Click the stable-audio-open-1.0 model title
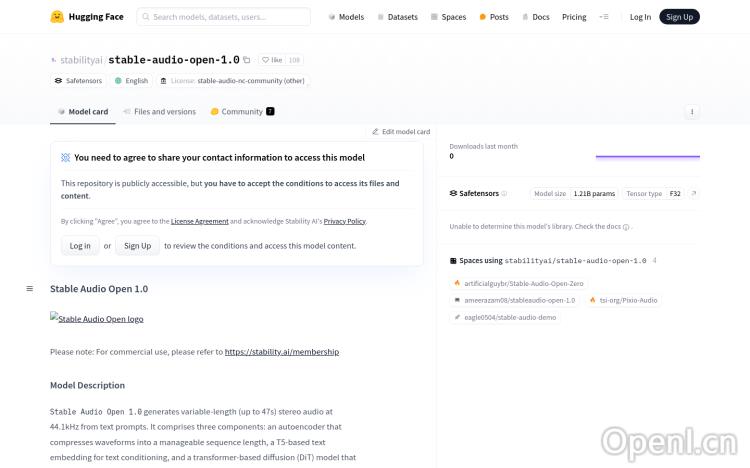The width and height of the screenshot is (750, 468). tap(174, 60)
